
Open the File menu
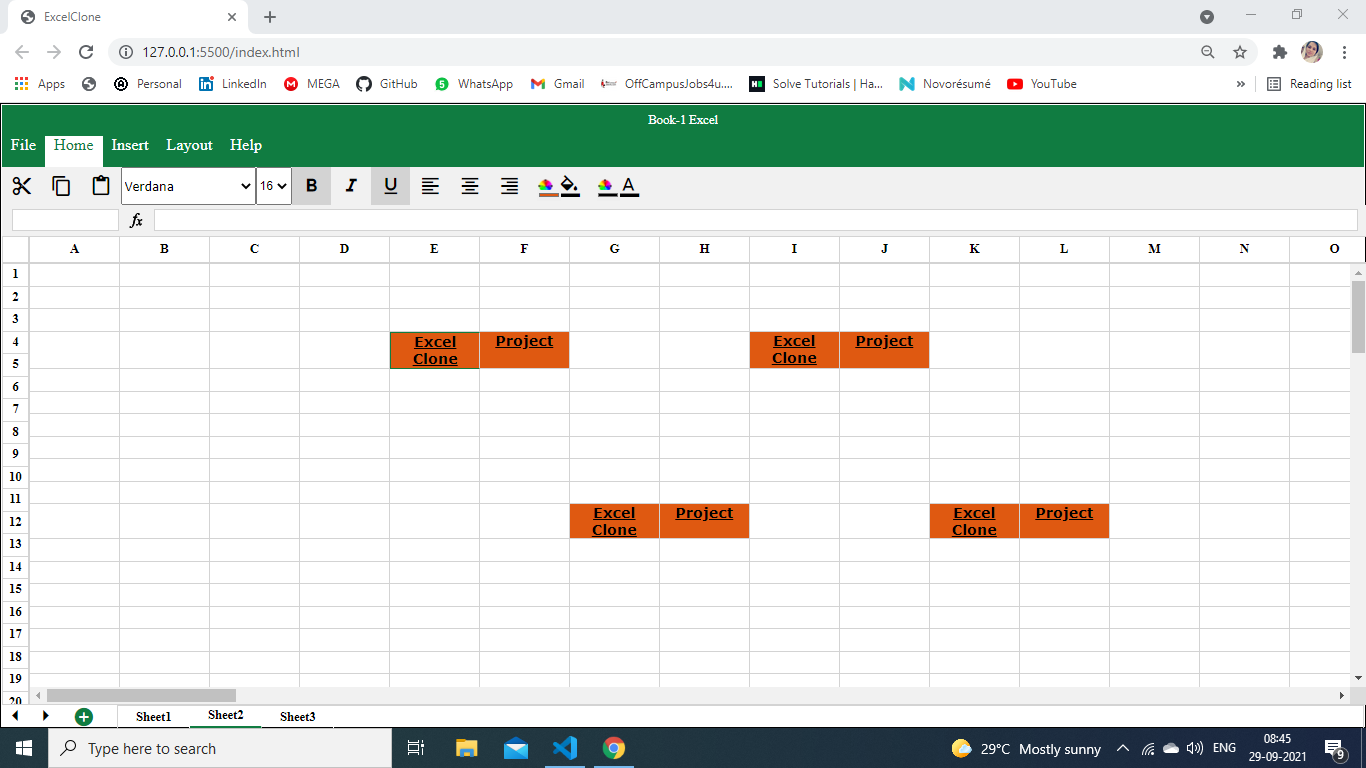coord(23,145)
